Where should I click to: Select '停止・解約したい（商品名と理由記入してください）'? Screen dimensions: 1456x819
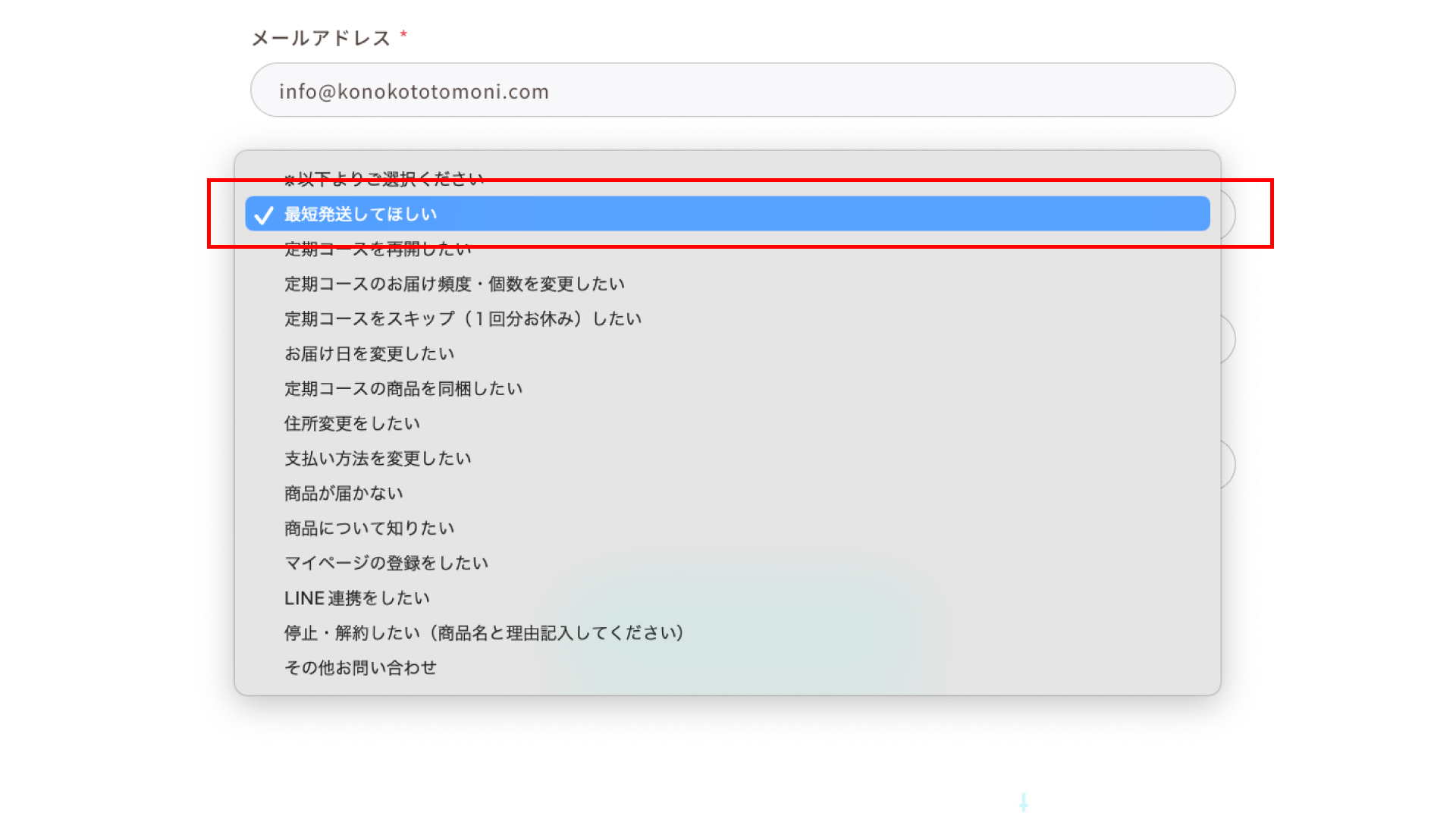click(x=727, y=632)
